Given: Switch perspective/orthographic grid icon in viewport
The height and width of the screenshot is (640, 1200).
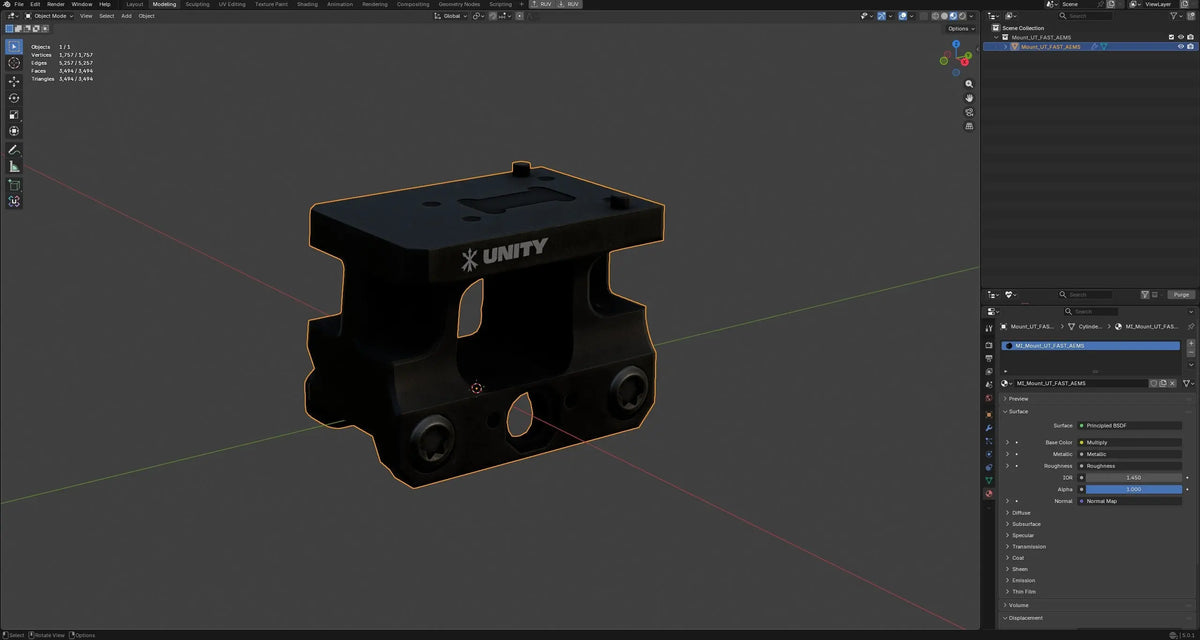Looking at the screenshot, I should click(969, 126).
